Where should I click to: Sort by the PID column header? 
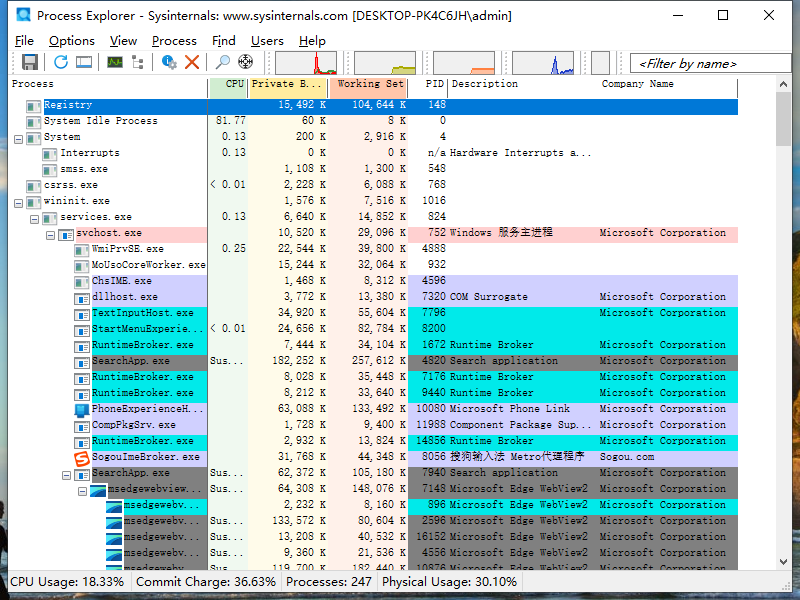point(428,87)
